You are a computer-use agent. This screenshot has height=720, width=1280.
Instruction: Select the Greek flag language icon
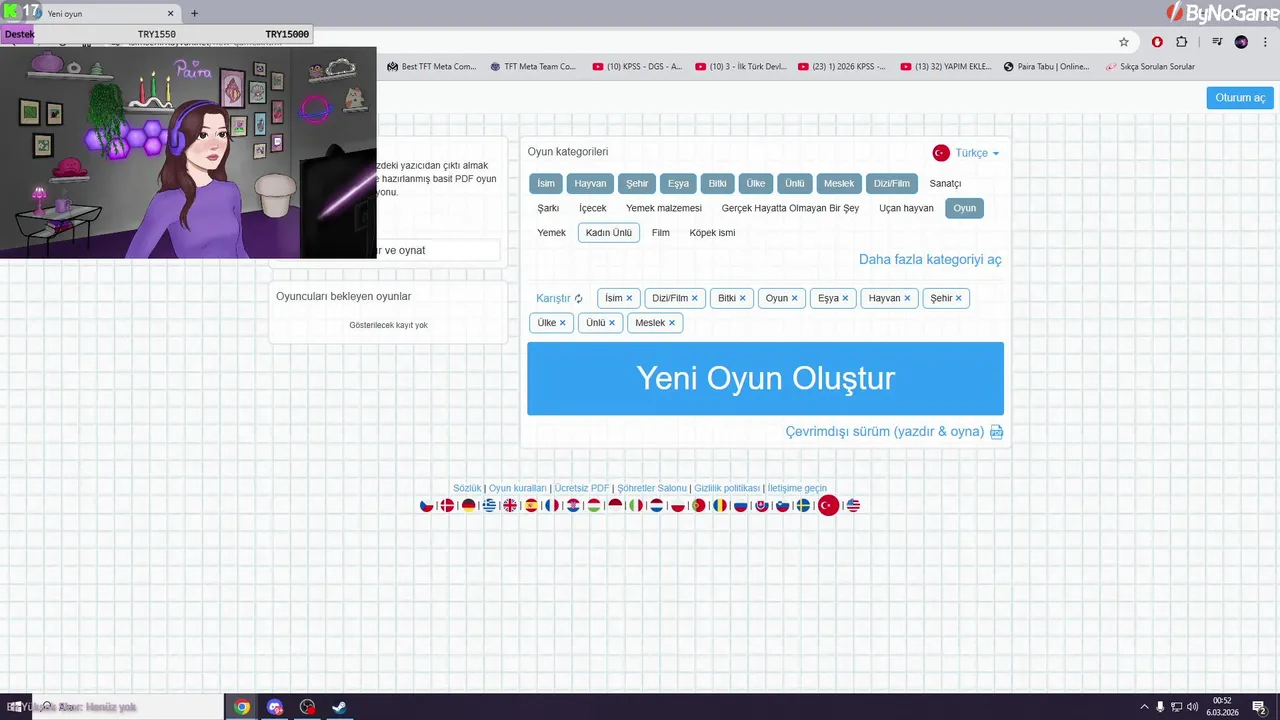point(489,506)
